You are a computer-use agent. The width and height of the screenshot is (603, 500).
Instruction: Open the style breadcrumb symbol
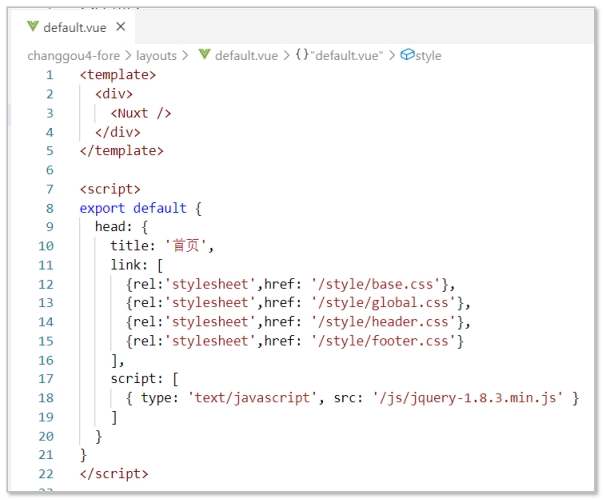click(x=428, y=56)
